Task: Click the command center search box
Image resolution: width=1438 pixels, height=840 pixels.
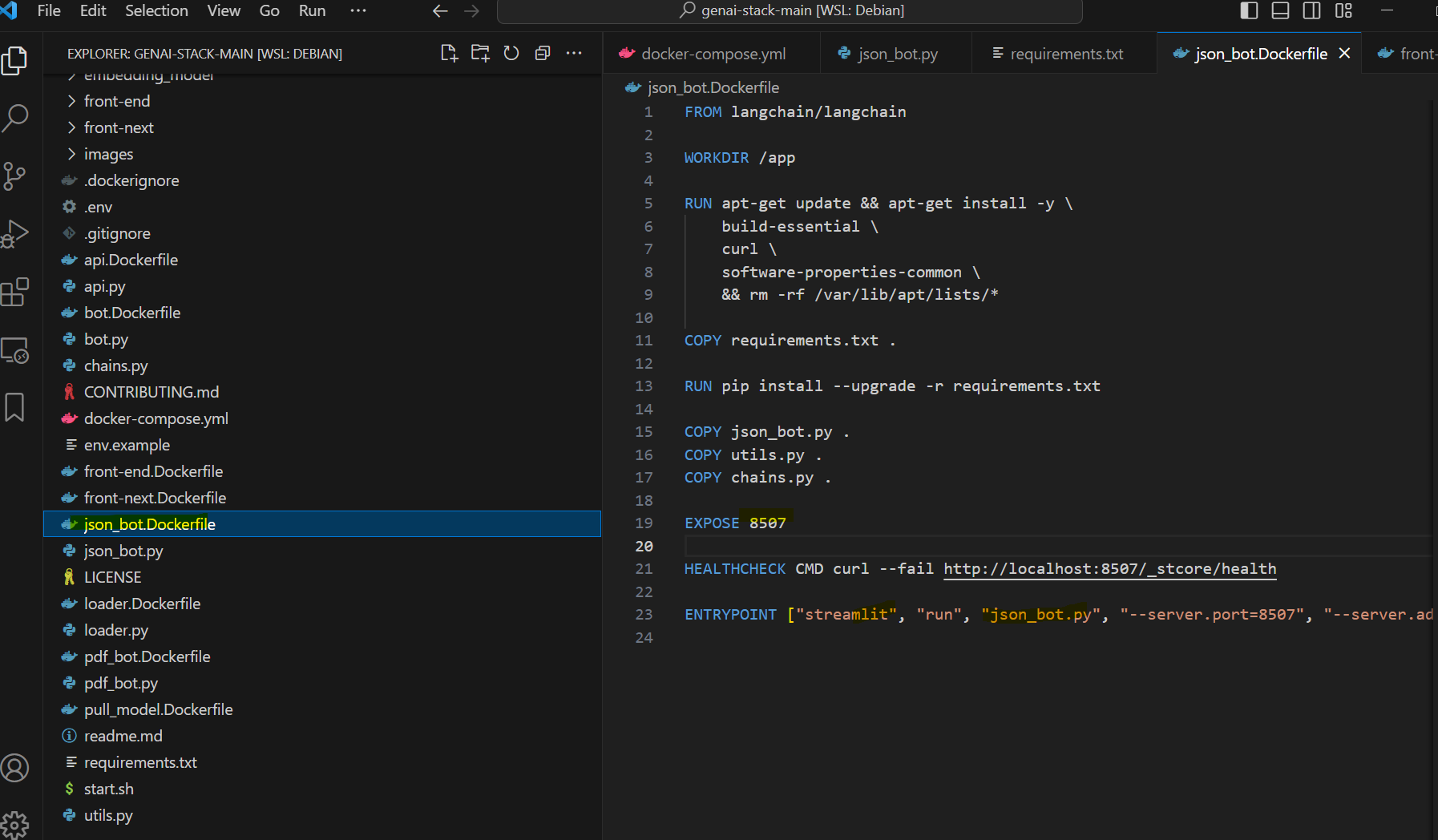Action: [x=790, y=10]
